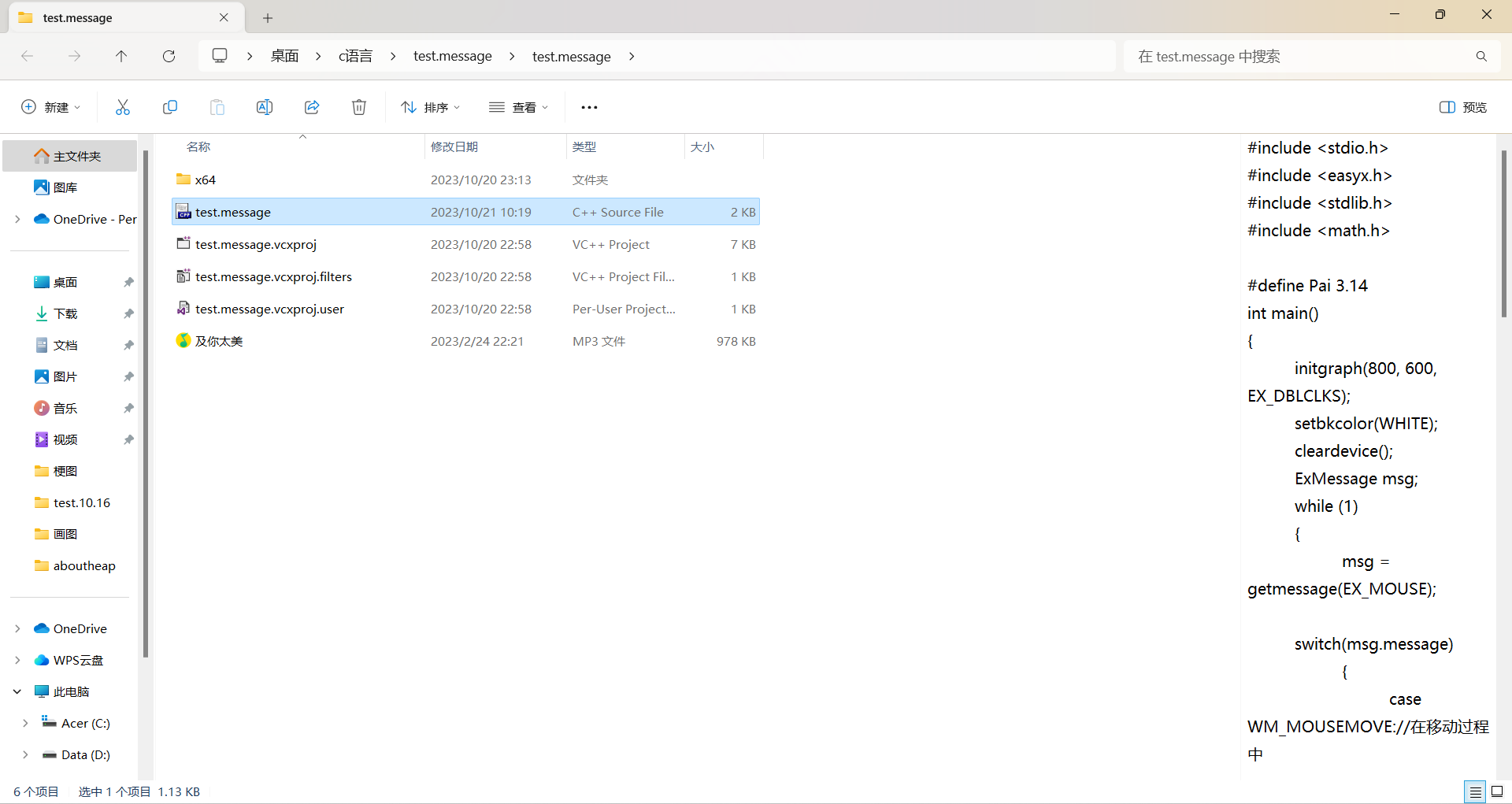This screenshot has width=1512, height=804.
Task: Click the preview pane vertical scrollbar
Action: point(1504,233)
